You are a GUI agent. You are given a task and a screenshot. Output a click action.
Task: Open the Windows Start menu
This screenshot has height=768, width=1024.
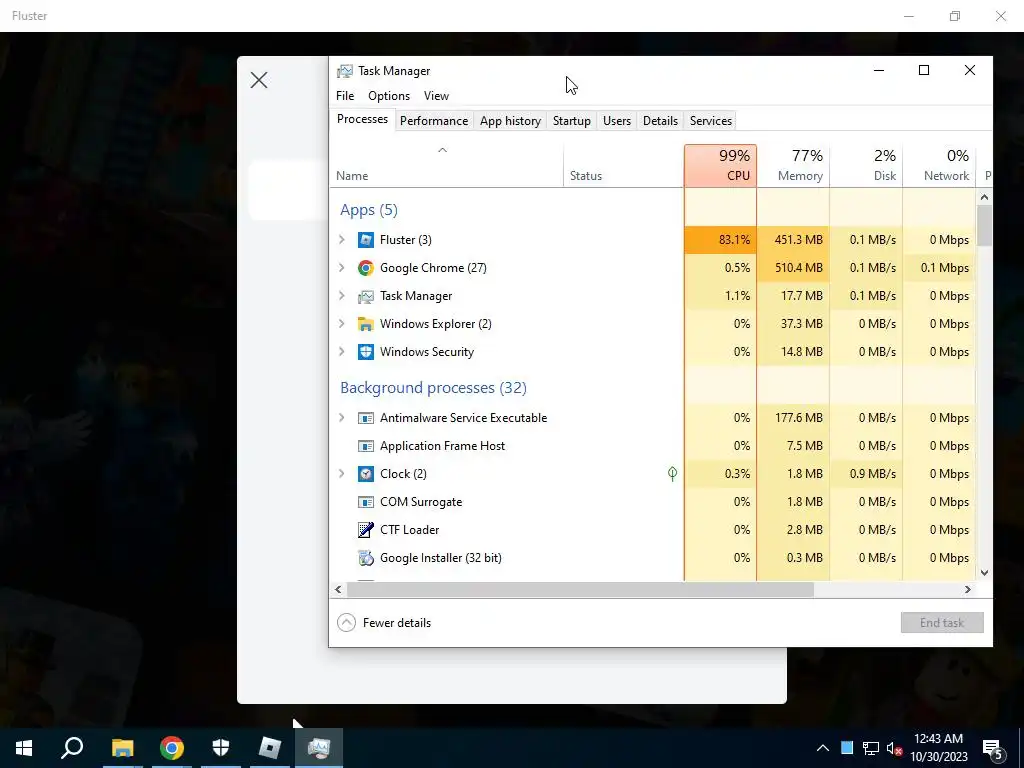click(x=24, y=748)
